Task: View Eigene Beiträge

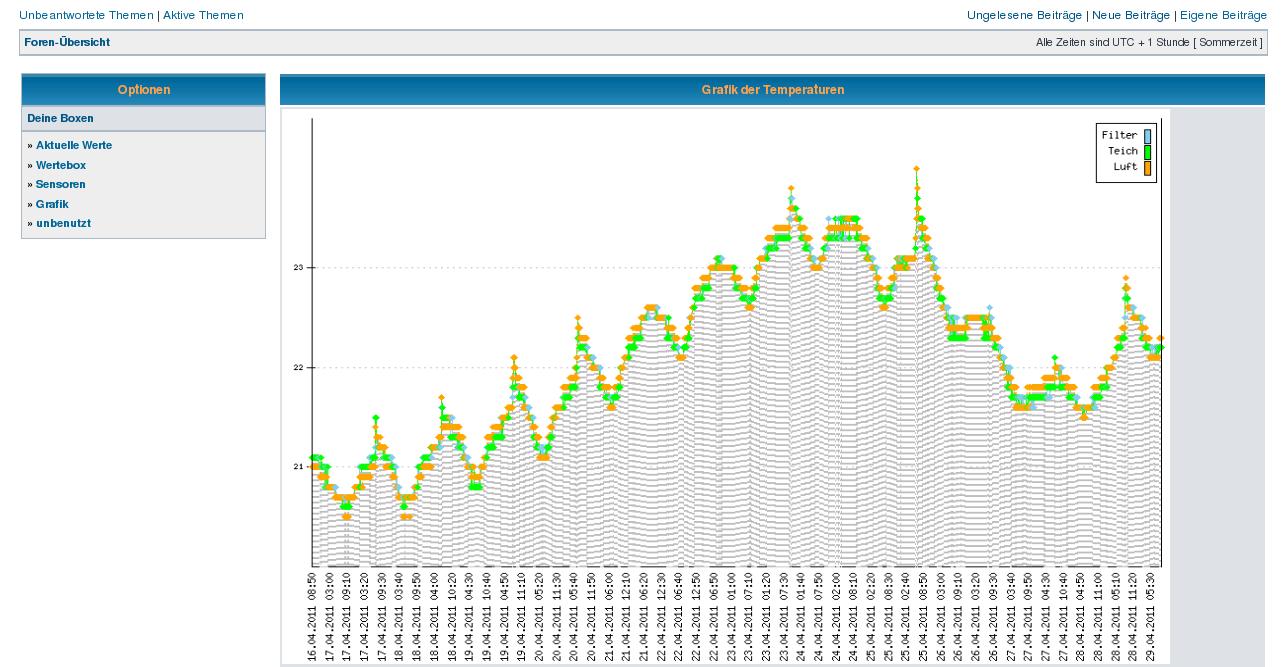Action: 1223,15
